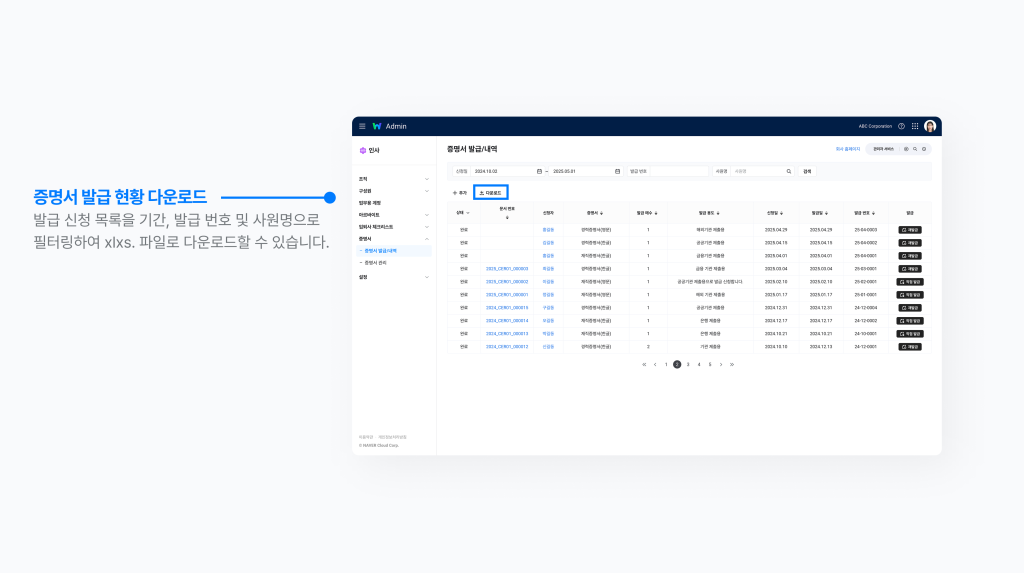
Task: Click magnifier icon in 사원명 search field
Action: pos(788,171)
